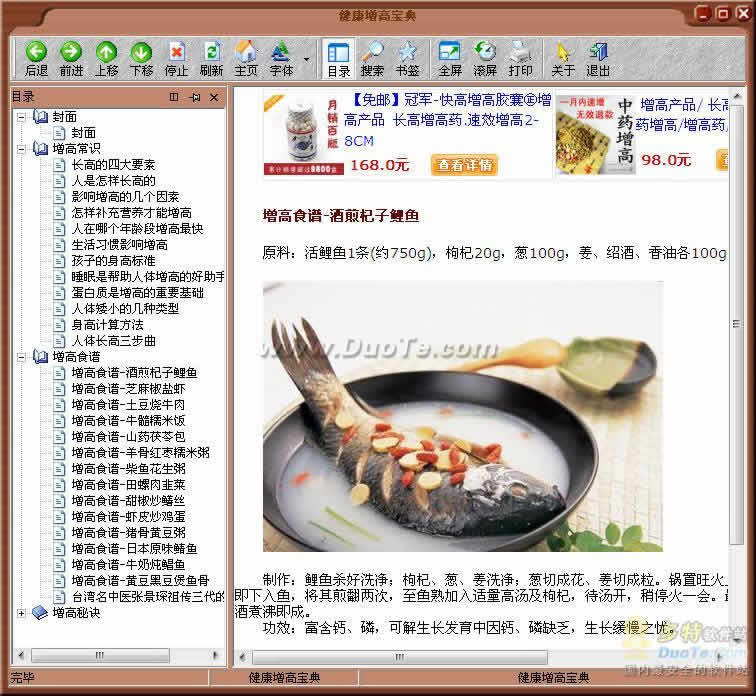Screen dimensions: 756x696
Task: Expand the 增高秘诀 tree node
Action: pyautogui.click(x=22, y=612)
